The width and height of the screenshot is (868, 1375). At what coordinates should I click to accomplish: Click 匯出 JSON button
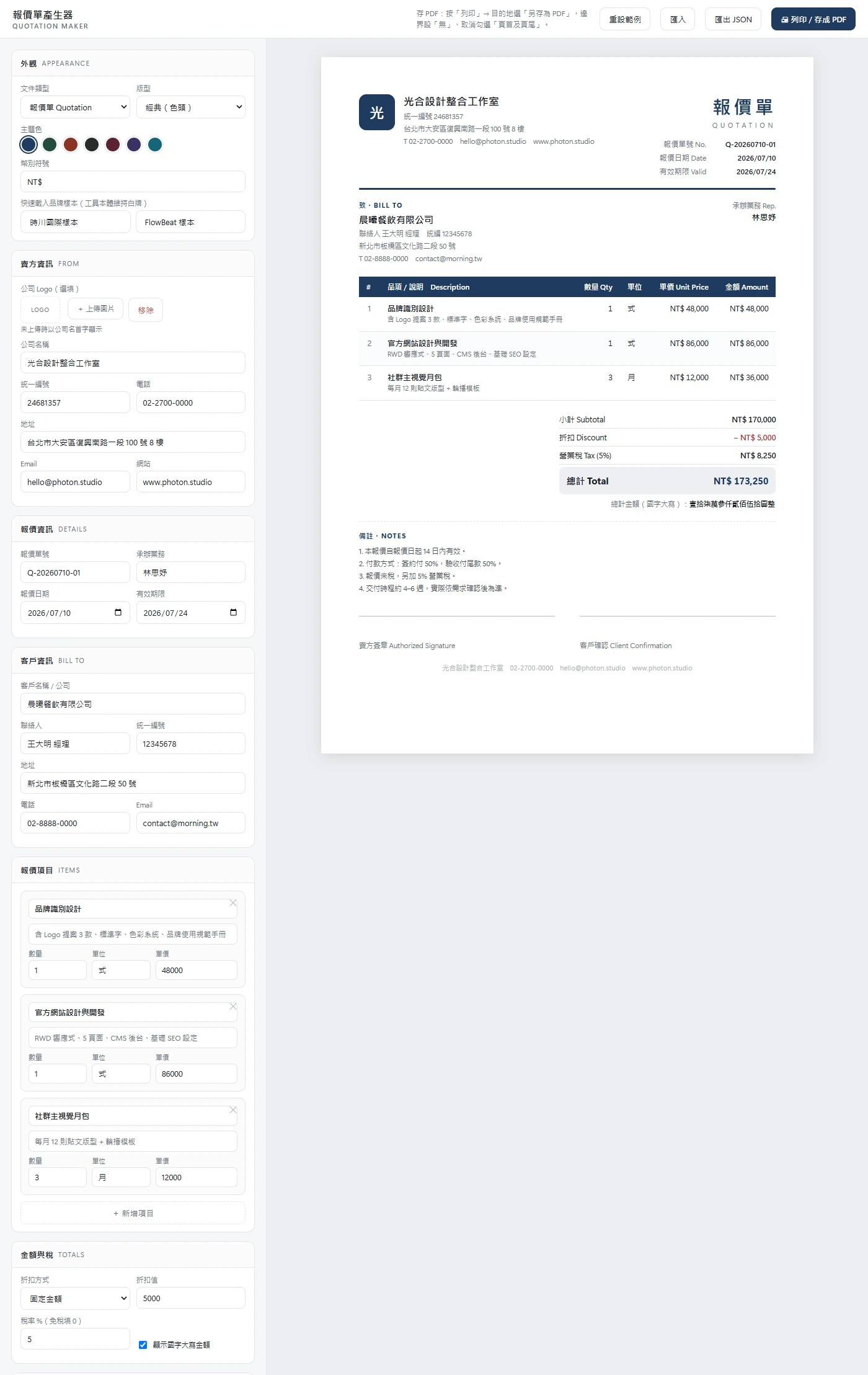click(x=733, y=19)
